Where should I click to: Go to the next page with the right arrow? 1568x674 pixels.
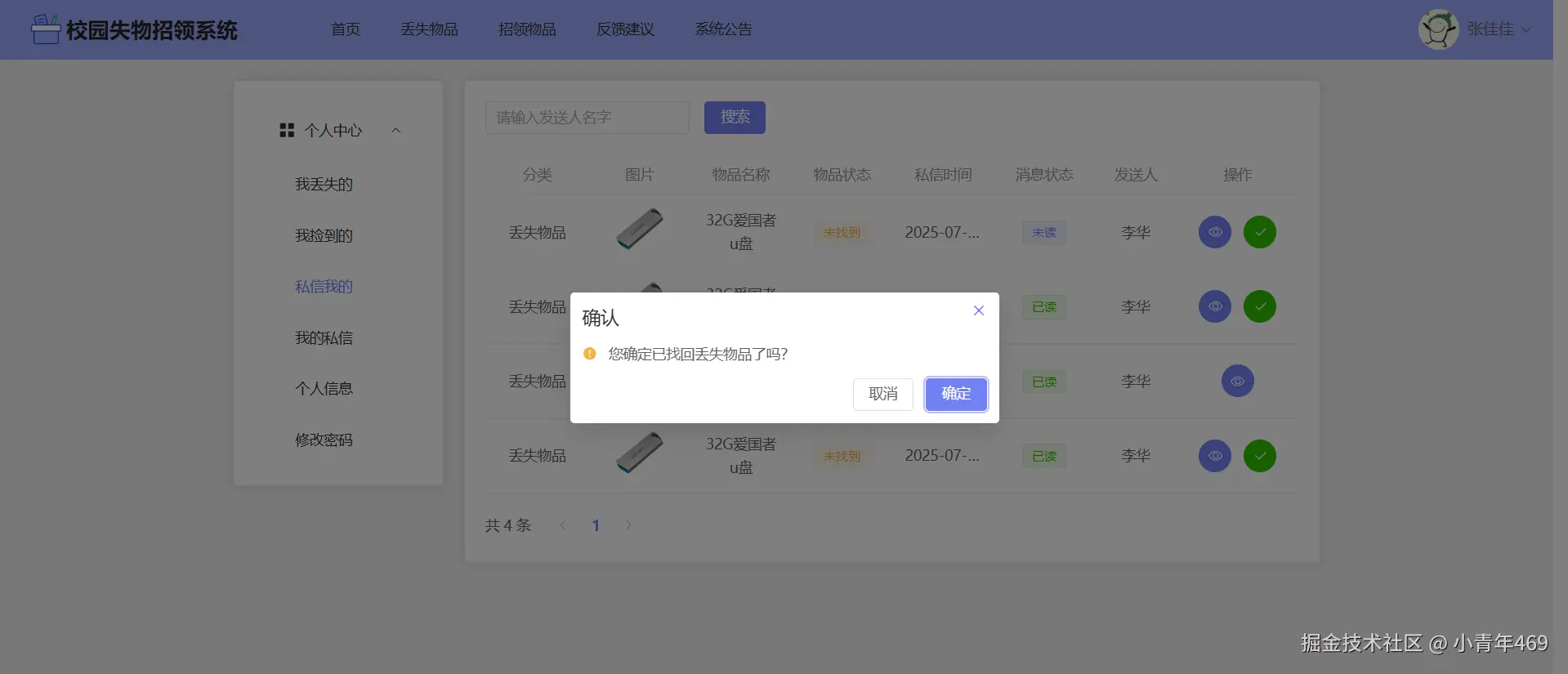[628, 525]
